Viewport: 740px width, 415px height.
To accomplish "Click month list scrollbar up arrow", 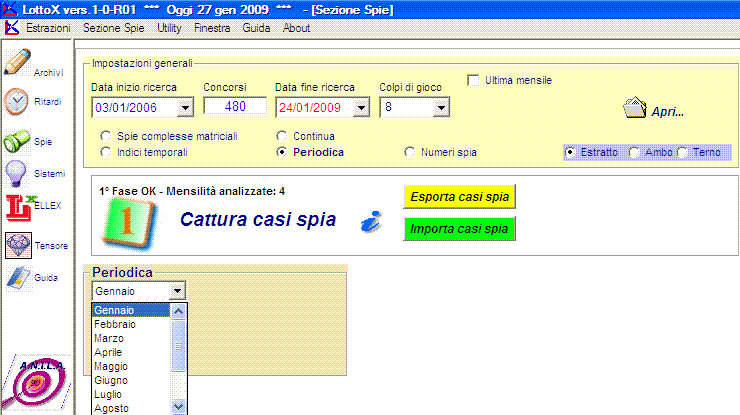I will click(x=178, y=311).
